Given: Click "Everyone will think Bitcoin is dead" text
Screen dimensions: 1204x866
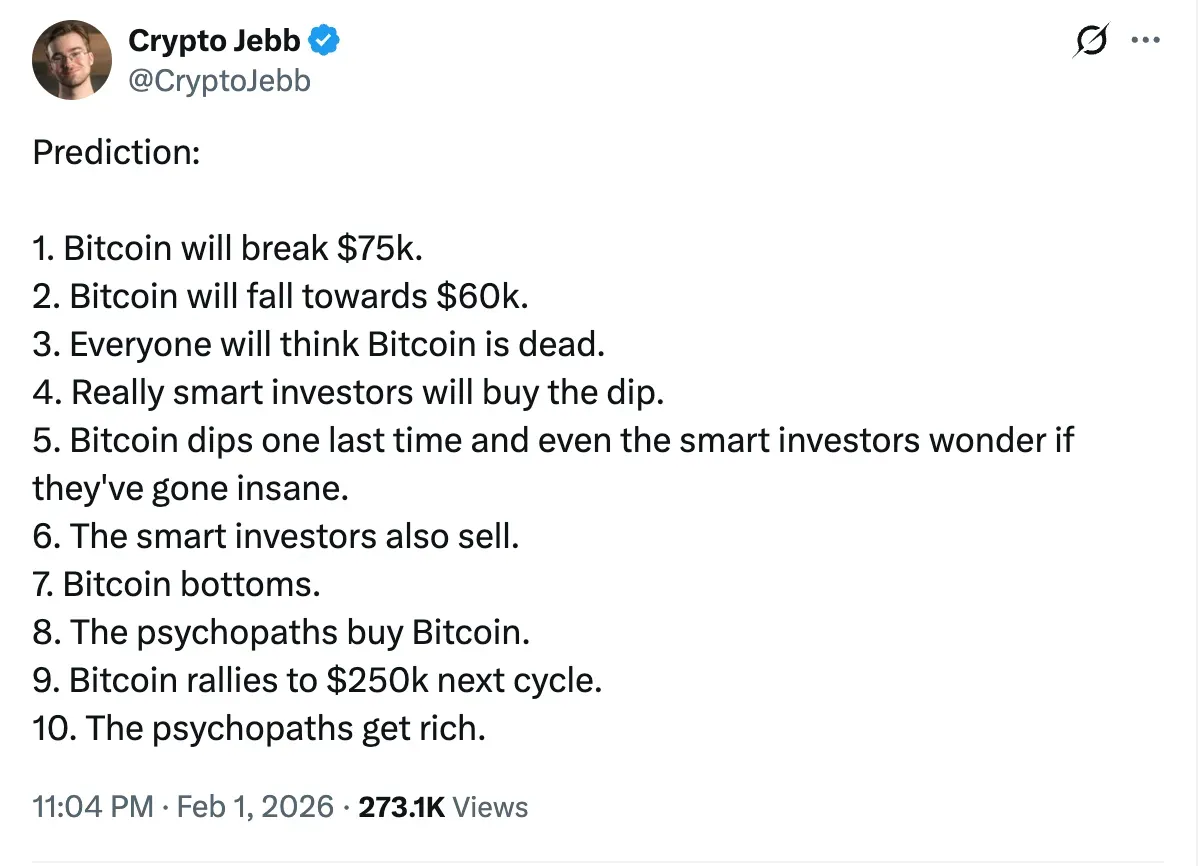Looking at the screenshot, I should [x=320, y=344].
